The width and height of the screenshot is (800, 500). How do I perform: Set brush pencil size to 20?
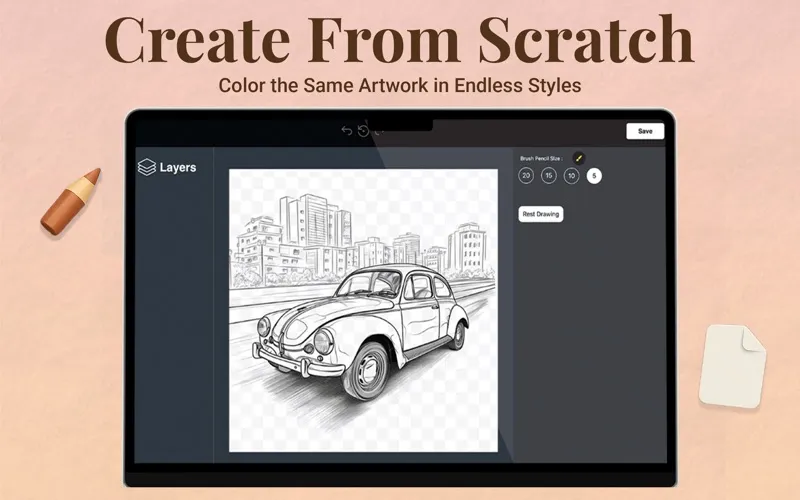click(x=526, y=176)
